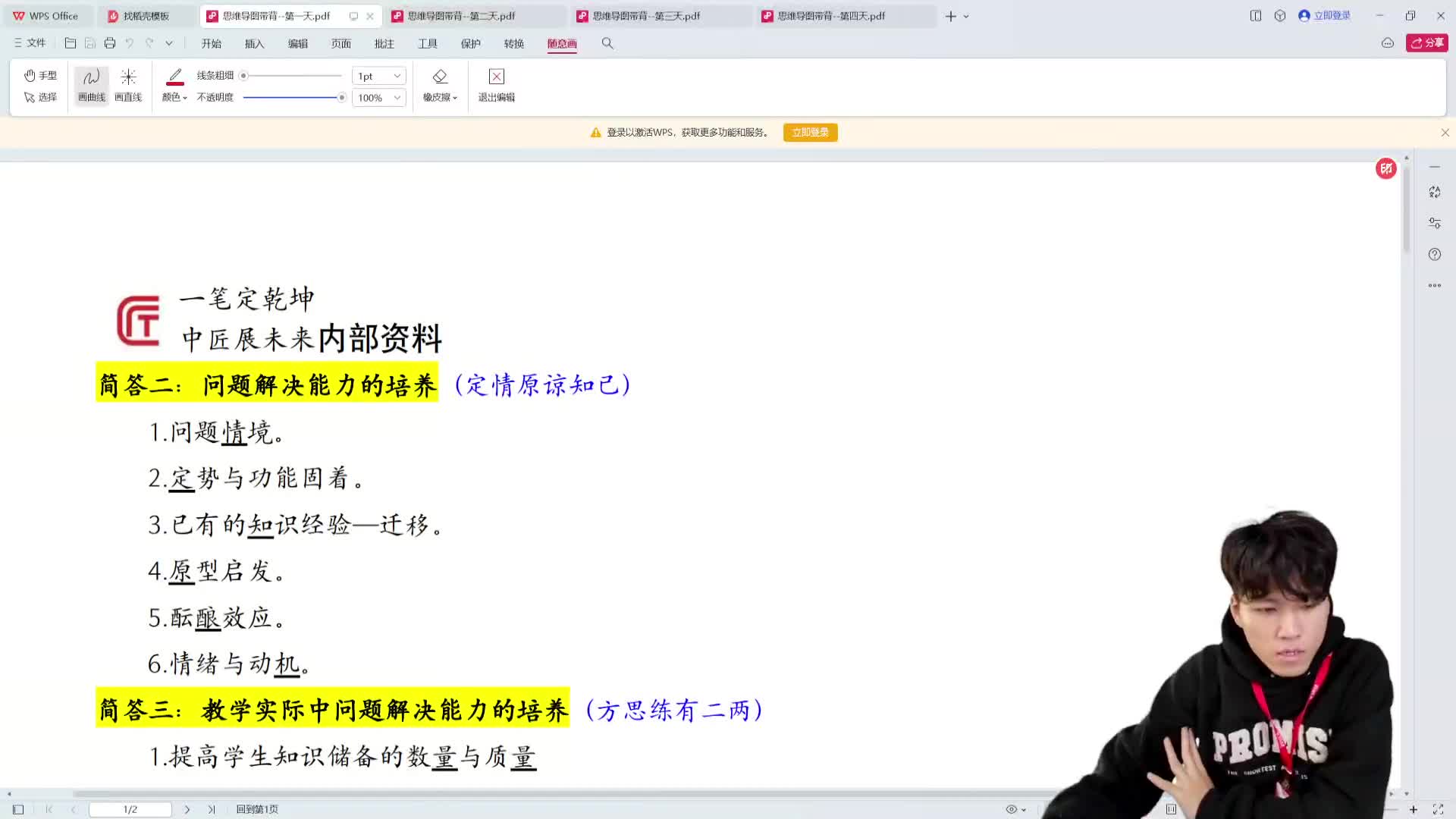The height and width of the screenshot is (819, 1456).
Task: Select the 手型 hand tool
Action: [x=42, y=75]
